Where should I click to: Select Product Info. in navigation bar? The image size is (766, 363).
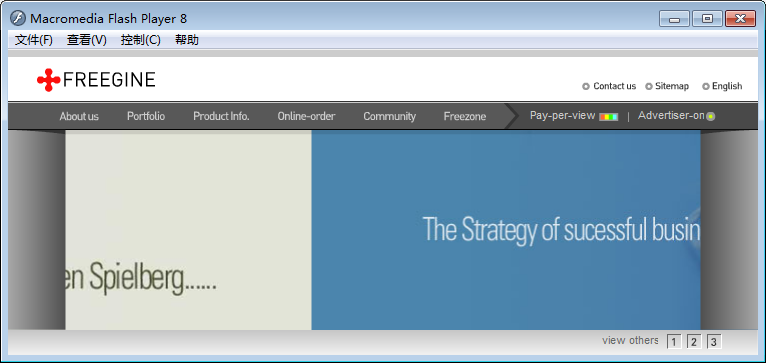pos(221,116)
